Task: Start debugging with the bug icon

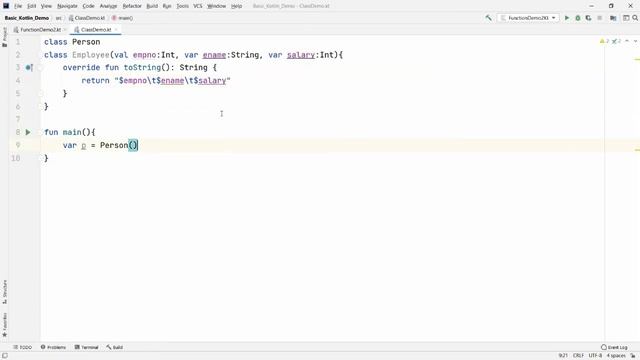Action: (578, 18)
